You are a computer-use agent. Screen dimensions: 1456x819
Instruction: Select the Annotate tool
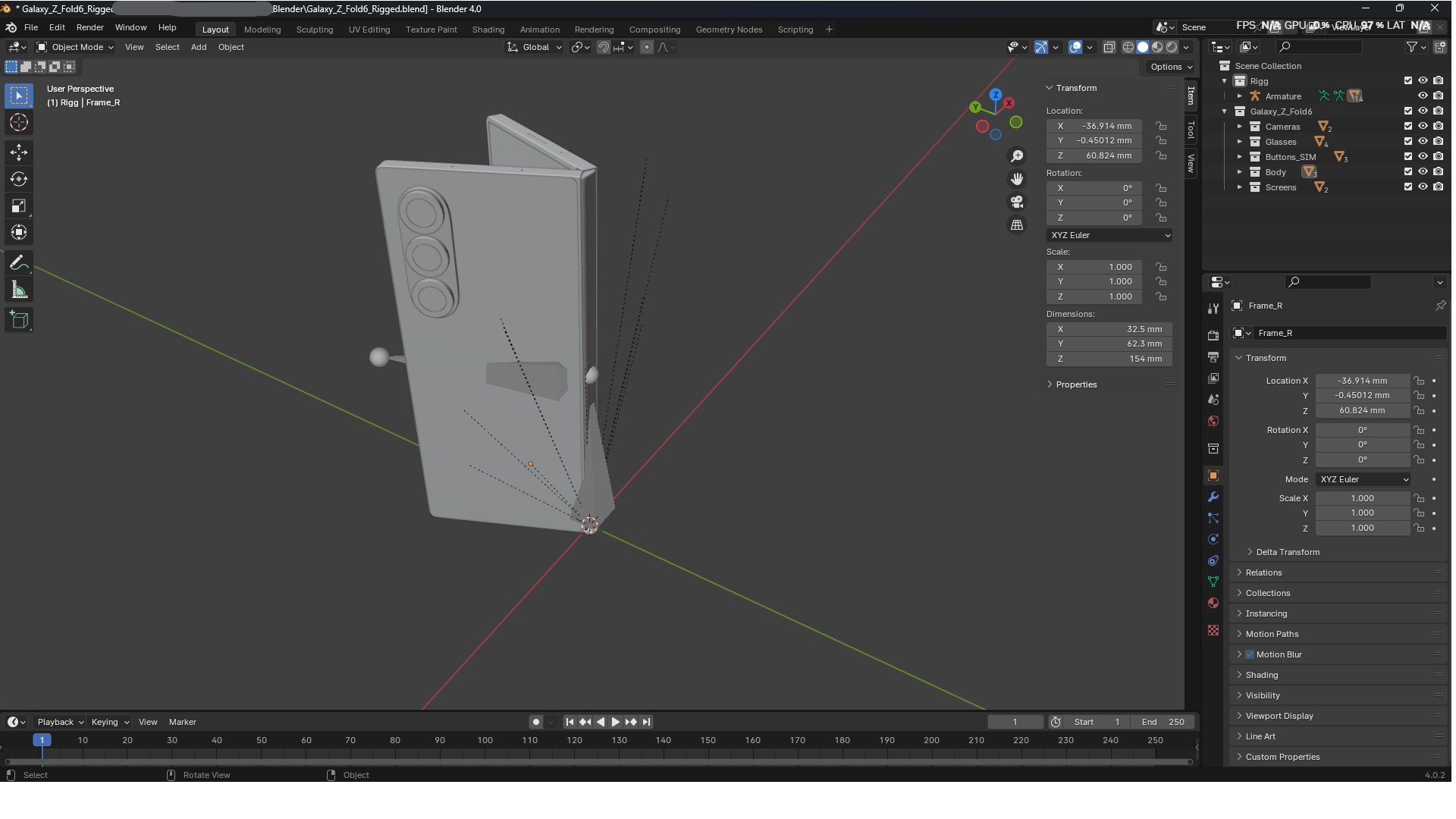tap(19, 263)
